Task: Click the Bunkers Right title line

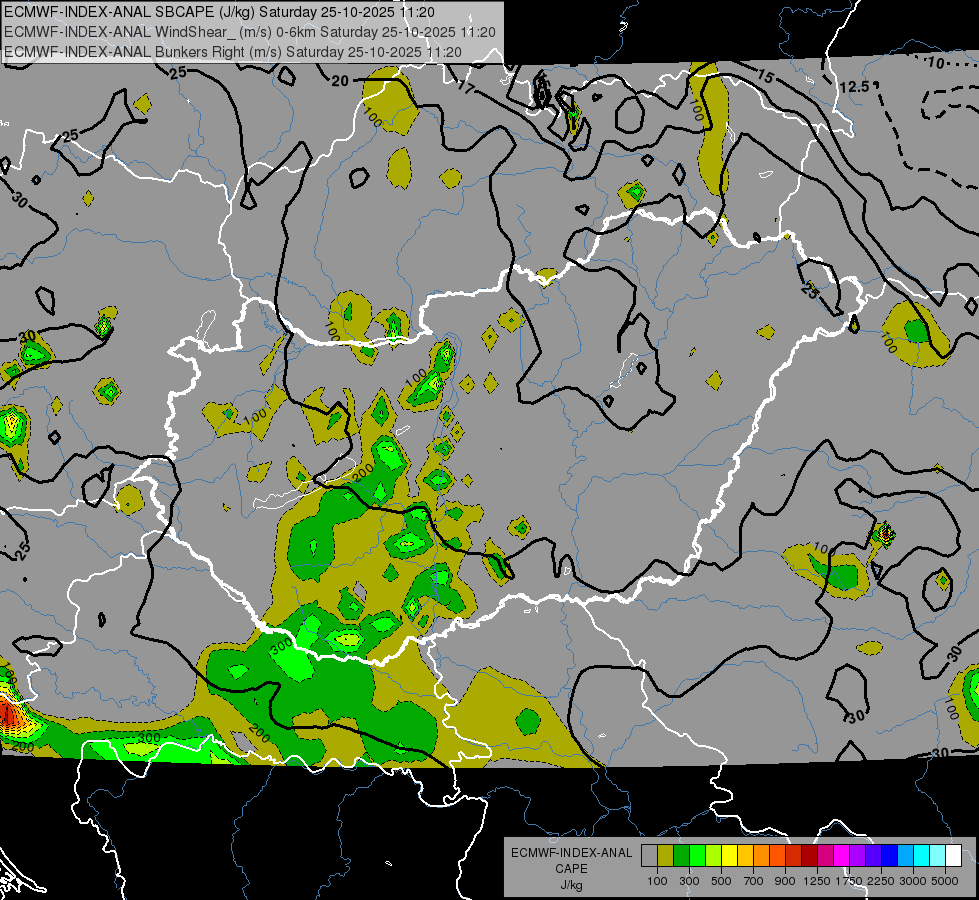Action: (x=233, y=52)
